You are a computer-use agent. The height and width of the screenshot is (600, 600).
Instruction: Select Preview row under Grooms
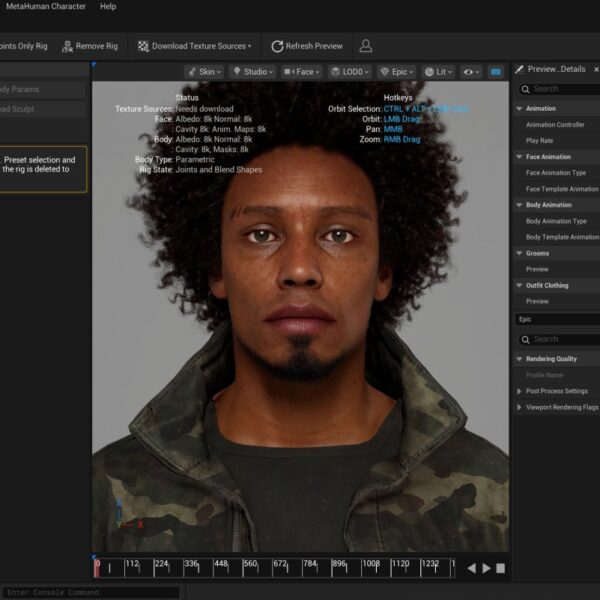557,269
